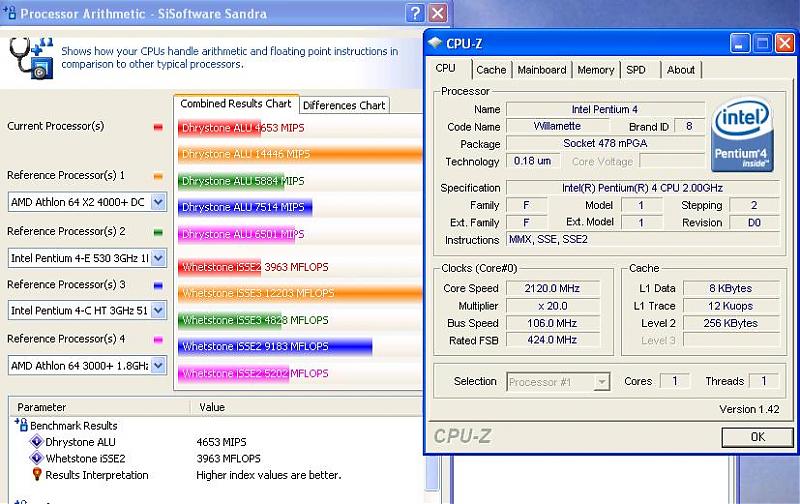The height and width of the screenshot is (504, 800).
Task: Click the orange Reference Processor 1 color marker
Action: (x=158, y=177)
